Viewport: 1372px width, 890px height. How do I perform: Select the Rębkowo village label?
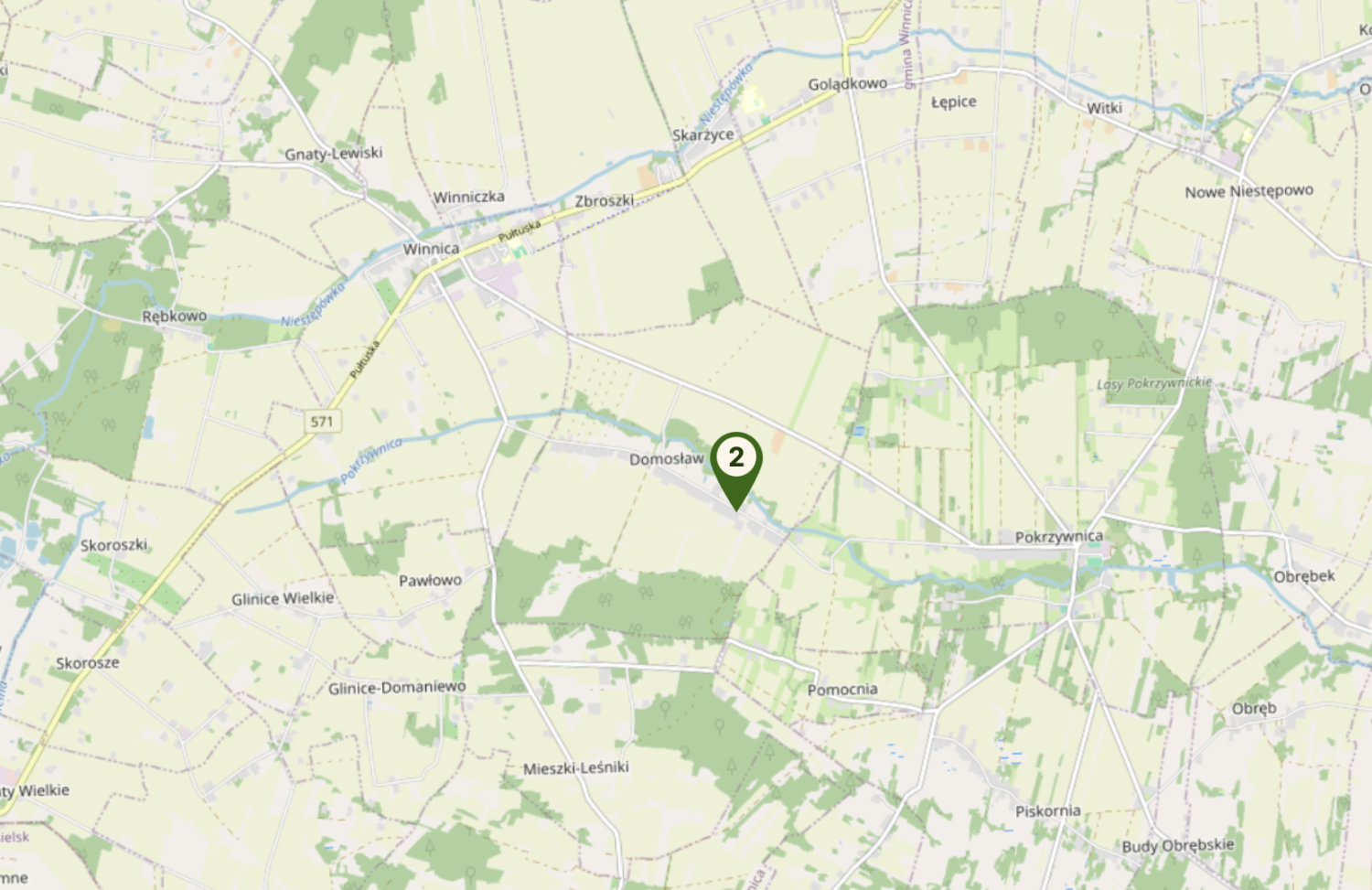click(x=175, y=316)
